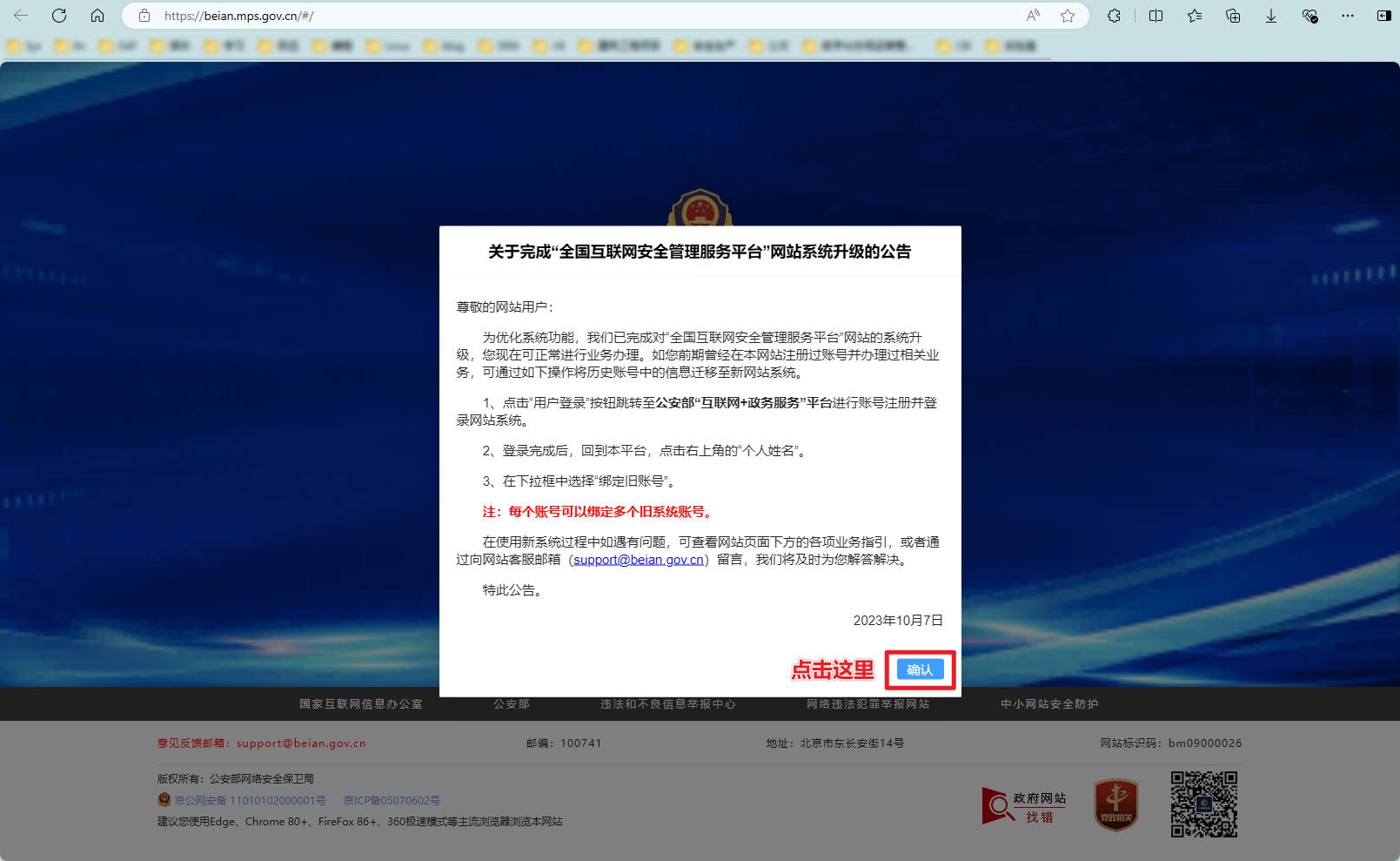Click the site ID bm09000026

1205,743
